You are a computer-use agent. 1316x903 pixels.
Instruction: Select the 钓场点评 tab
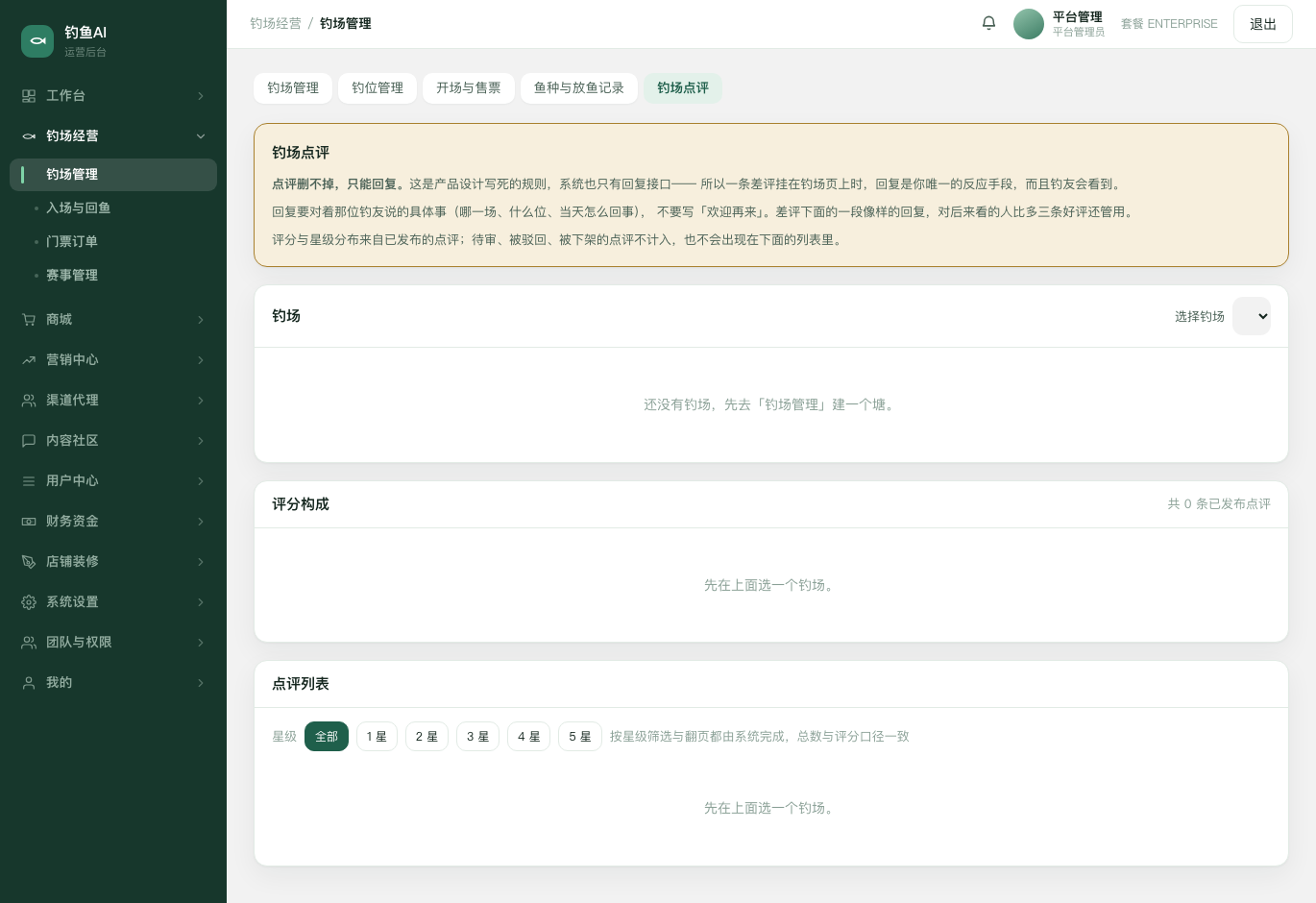(x=683, y=88)
